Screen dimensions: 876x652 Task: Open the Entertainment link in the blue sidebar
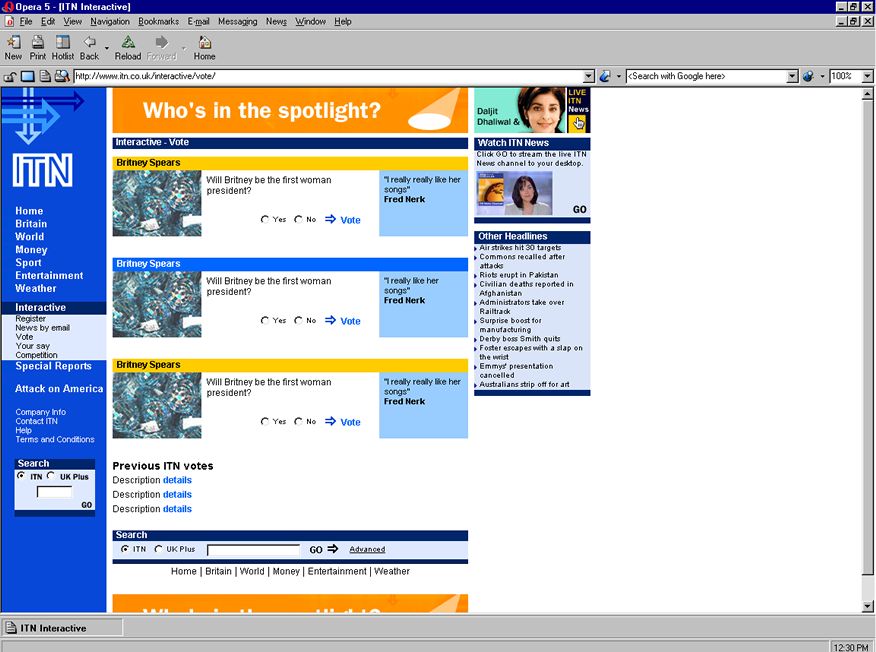49,275
